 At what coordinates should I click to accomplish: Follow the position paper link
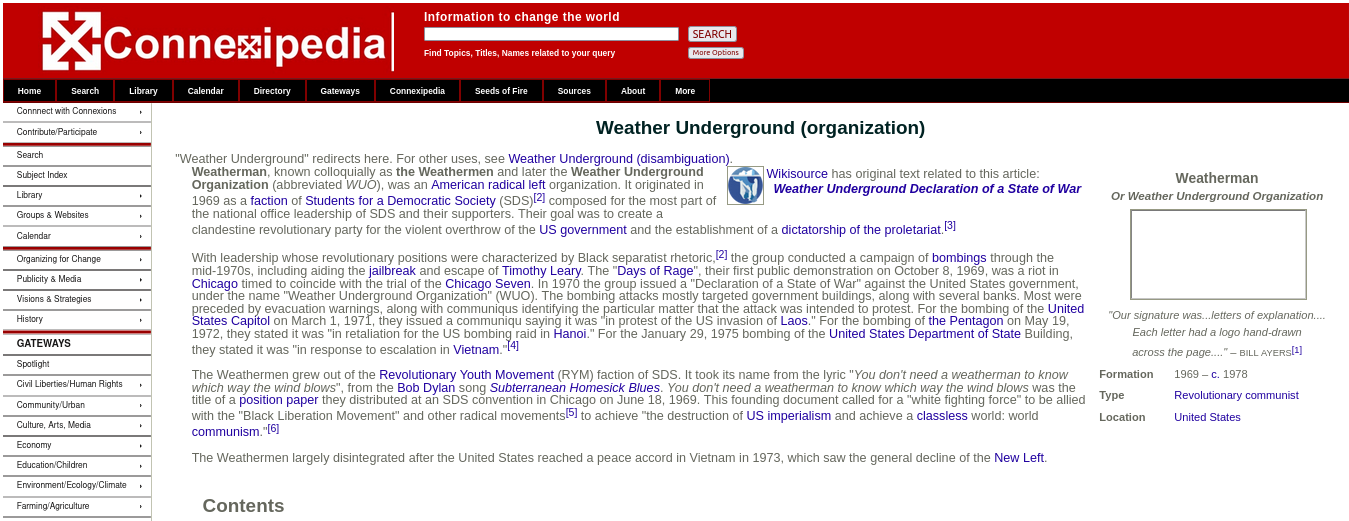click(279, 400)
